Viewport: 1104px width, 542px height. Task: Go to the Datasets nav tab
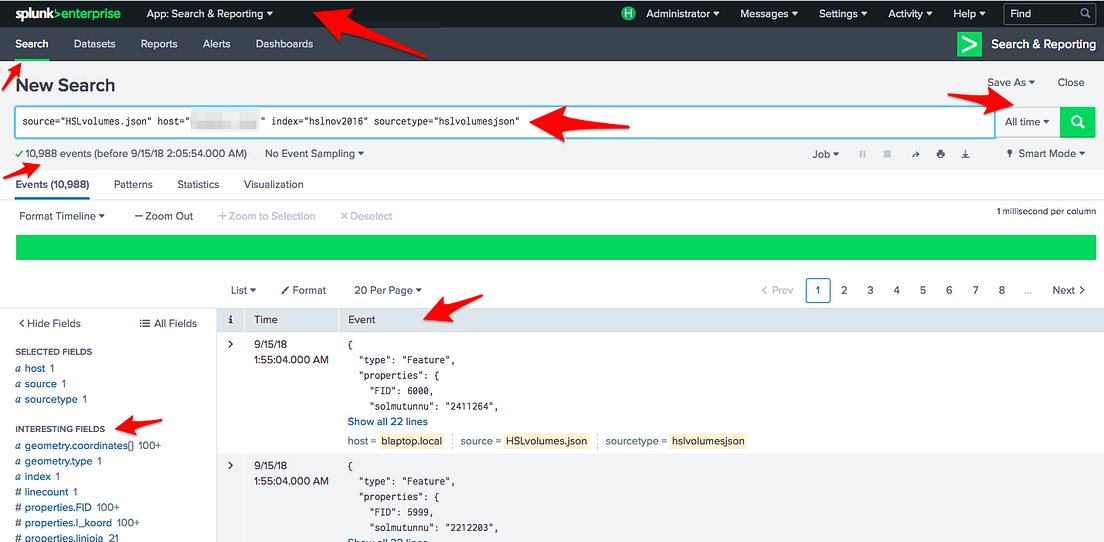click(x=94, y=44)
